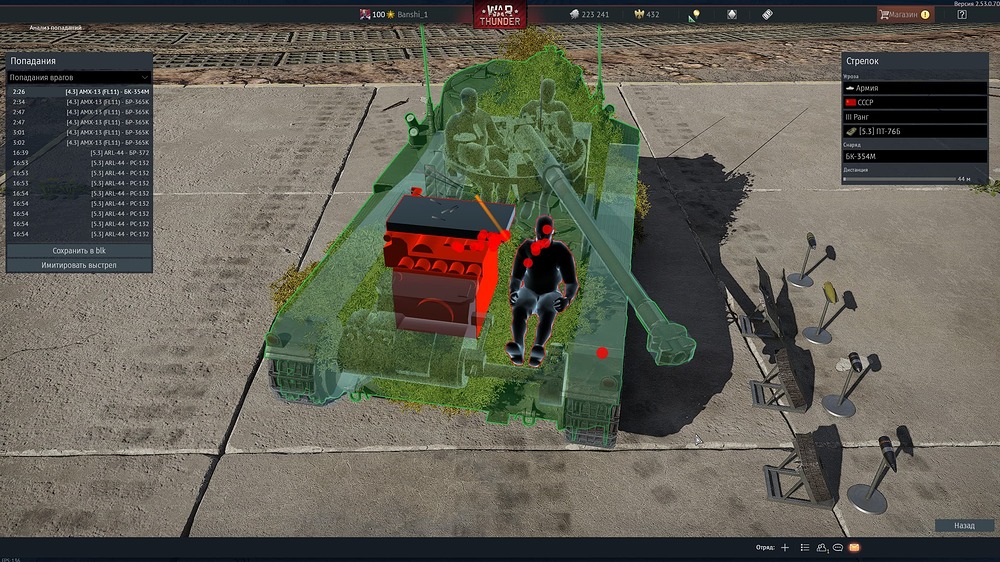Go back with the Назад button

963,525
